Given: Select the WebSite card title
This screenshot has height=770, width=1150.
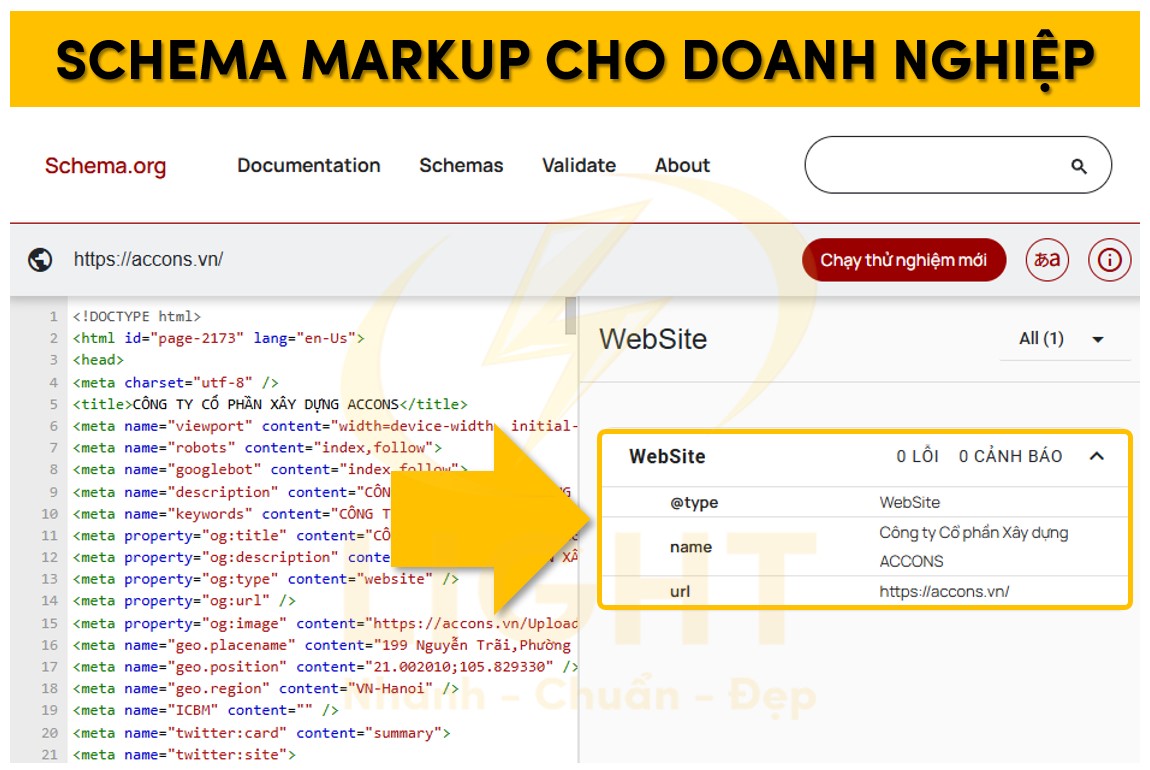Looking at the screenshot, I should tap(667, 456).
